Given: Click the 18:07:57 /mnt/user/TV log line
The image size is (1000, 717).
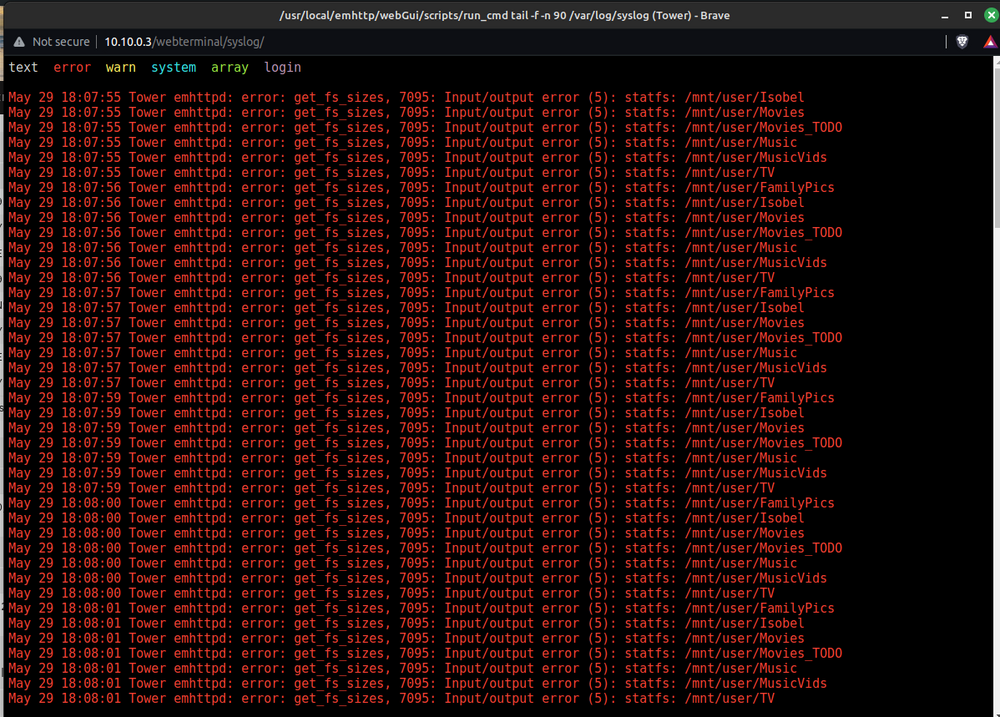Looking at the screenshot, I should 391,383.
